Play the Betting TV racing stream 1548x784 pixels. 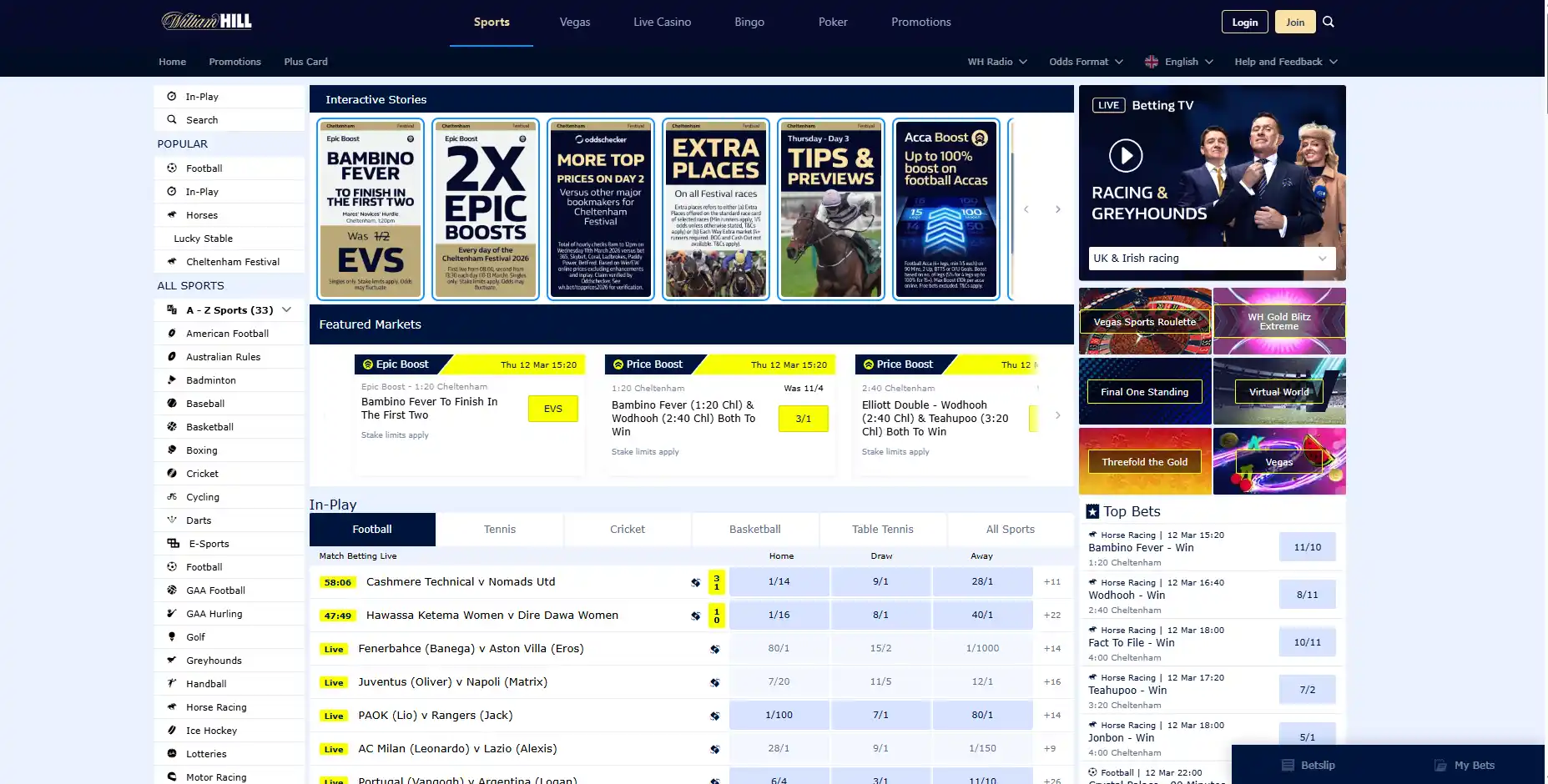point(1126,155)
